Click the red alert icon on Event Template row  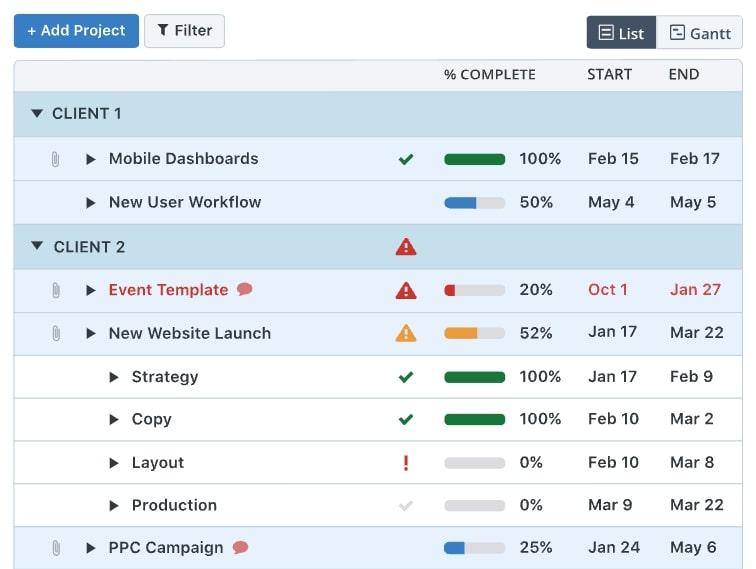coord(405,290)
